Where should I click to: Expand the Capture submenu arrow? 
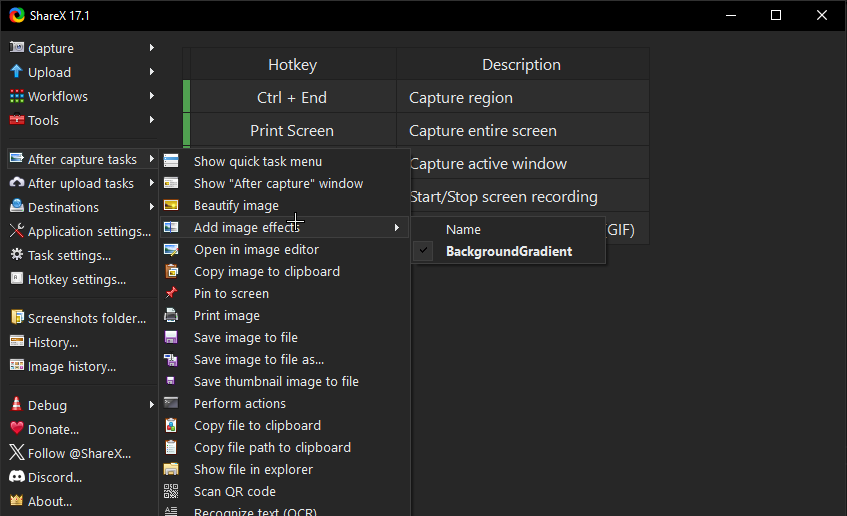click(152, 48)
